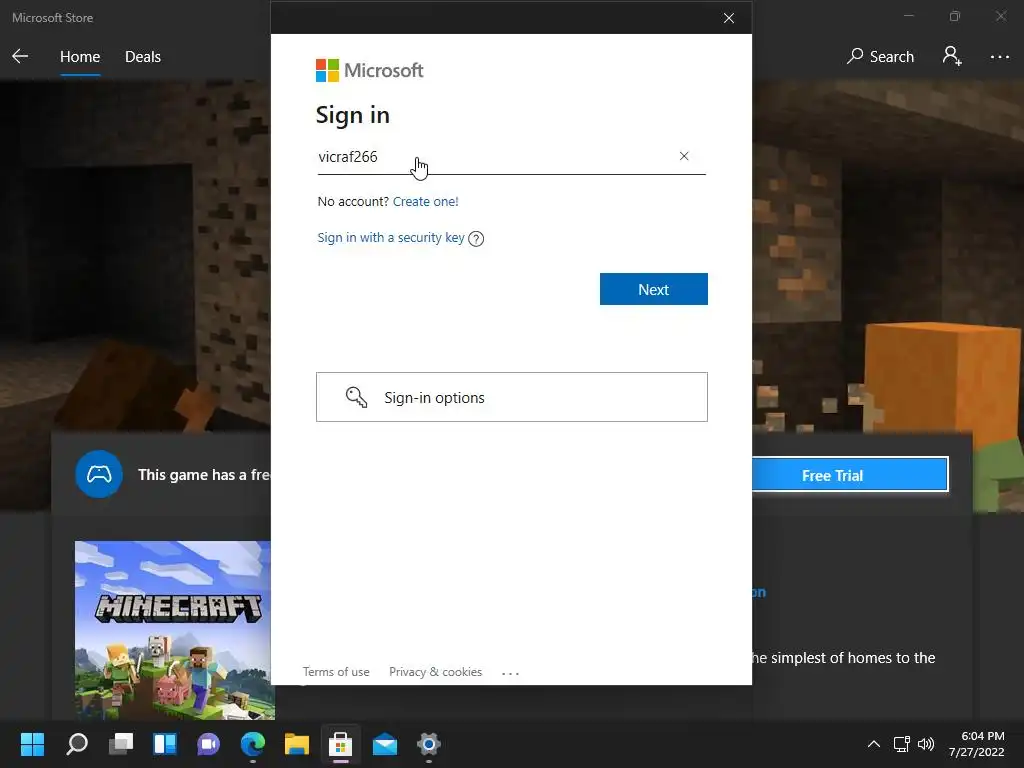Click the key icon in Sign-in options
Viewport: 1024px width, 768px height.
point(356,397)
